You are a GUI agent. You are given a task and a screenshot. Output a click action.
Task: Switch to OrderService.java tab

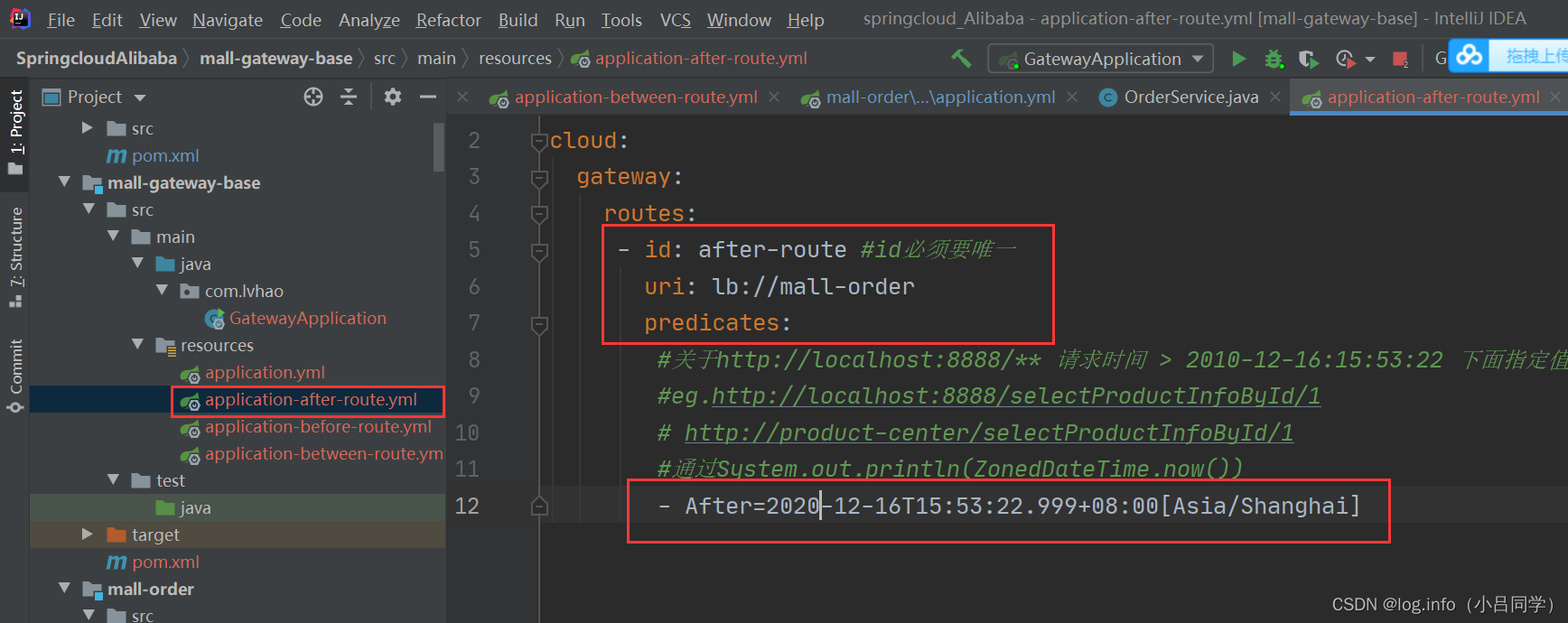[1190, 98]
